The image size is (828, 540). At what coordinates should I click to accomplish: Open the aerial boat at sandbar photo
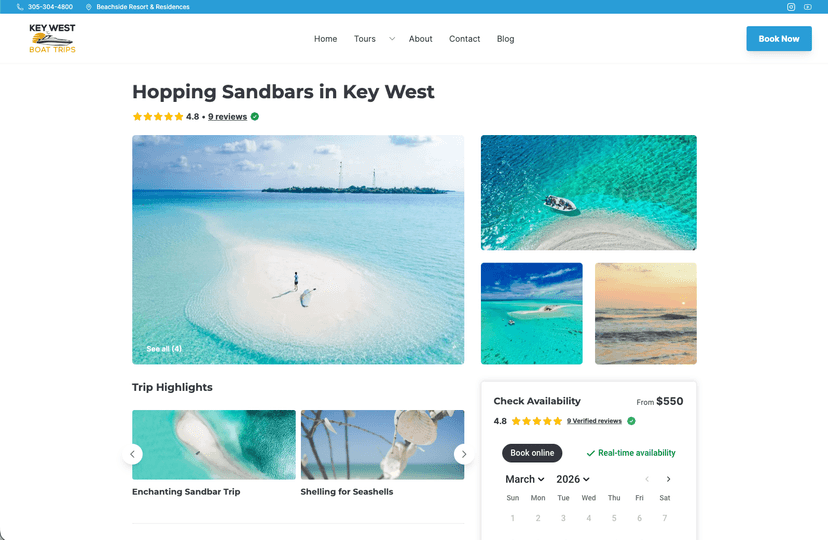point(588,193)
